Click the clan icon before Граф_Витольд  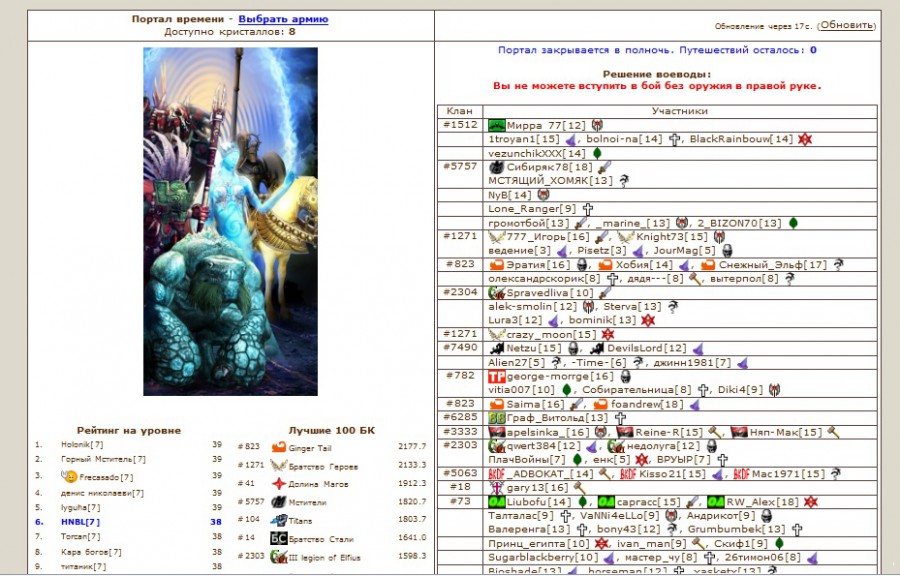(x=496, y=418)
